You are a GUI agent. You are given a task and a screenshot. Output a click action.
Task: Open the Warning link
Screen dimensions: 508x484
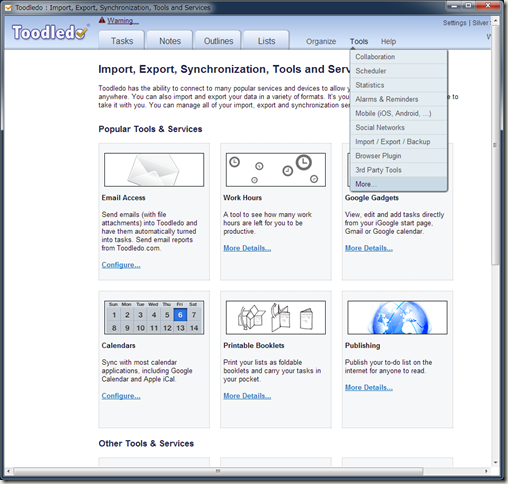point(123,21)
